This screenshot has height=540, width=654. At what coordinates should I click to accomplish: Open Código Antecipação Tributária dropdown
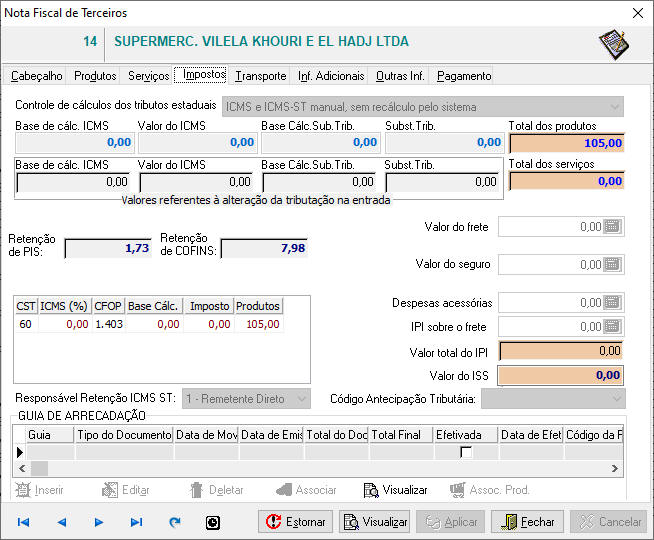pos(553,399)
